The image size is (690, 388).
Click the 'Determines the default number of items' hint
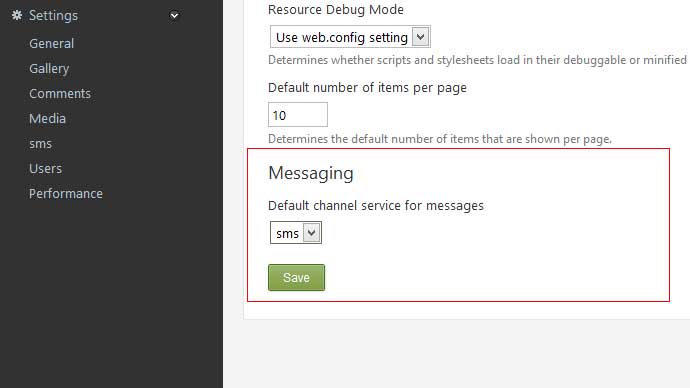440,139
